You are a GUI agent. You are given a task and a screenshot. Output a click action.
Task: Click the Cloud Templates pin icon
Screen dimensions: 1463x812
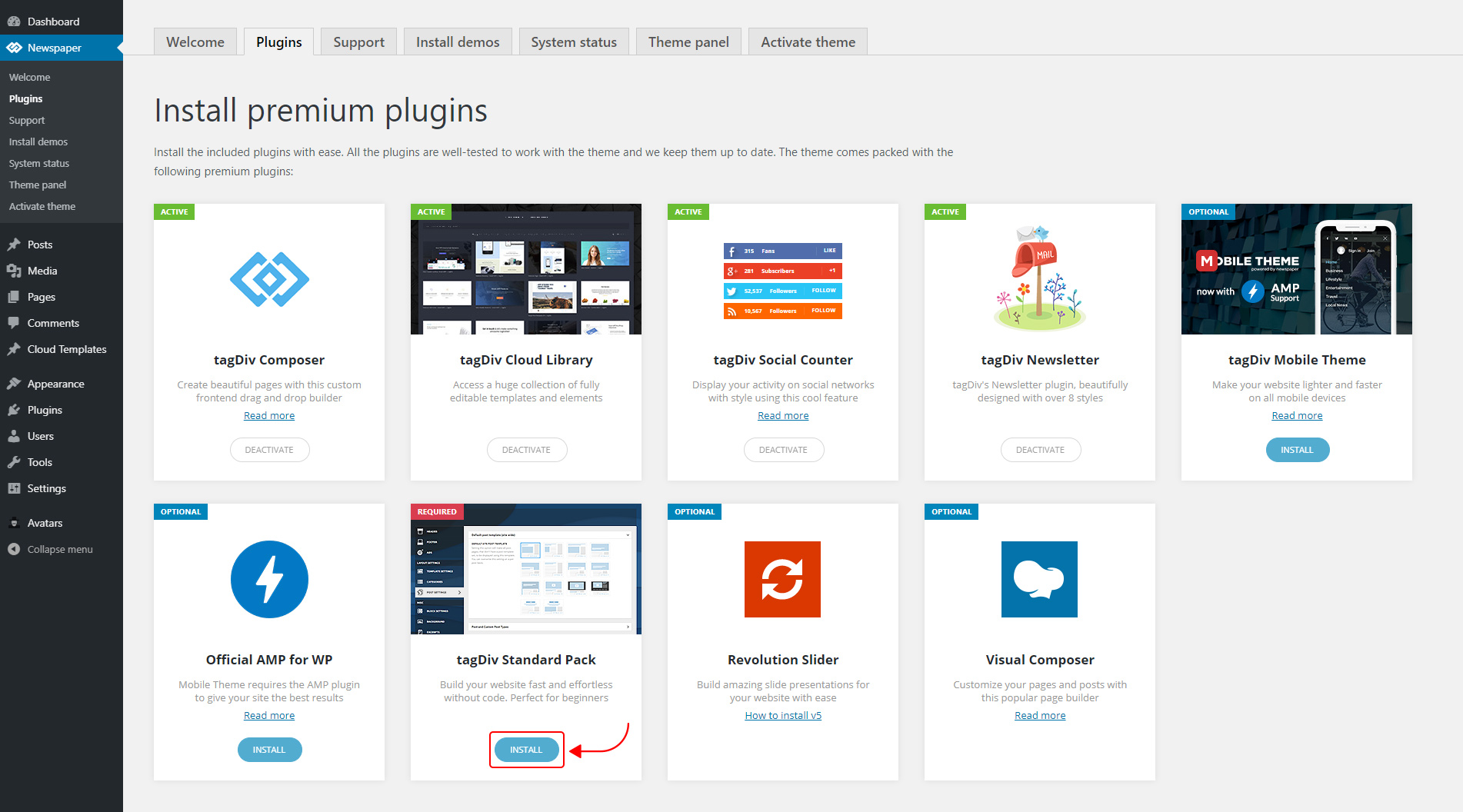(14, 349)
